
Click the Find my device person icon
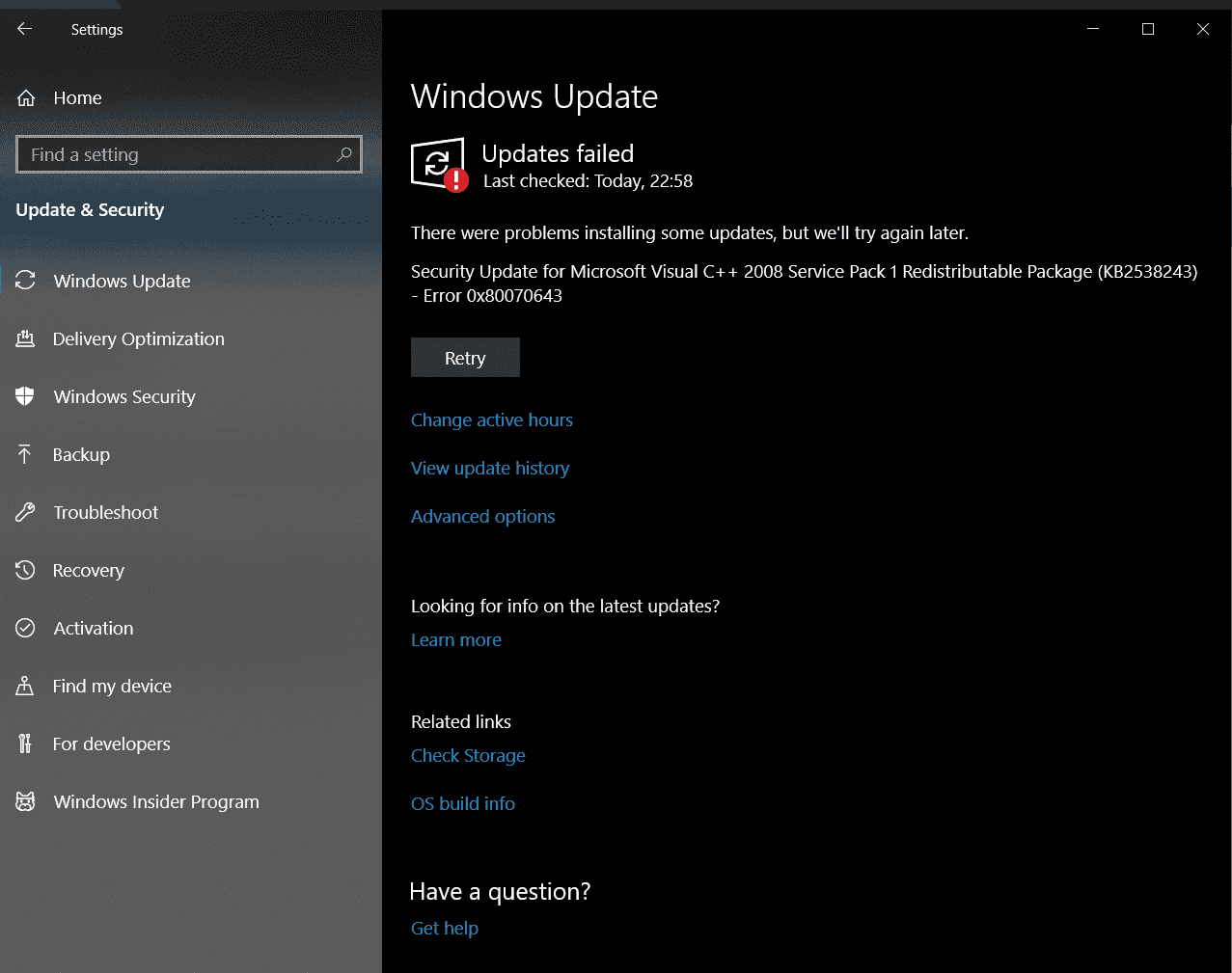coord(25,686)
